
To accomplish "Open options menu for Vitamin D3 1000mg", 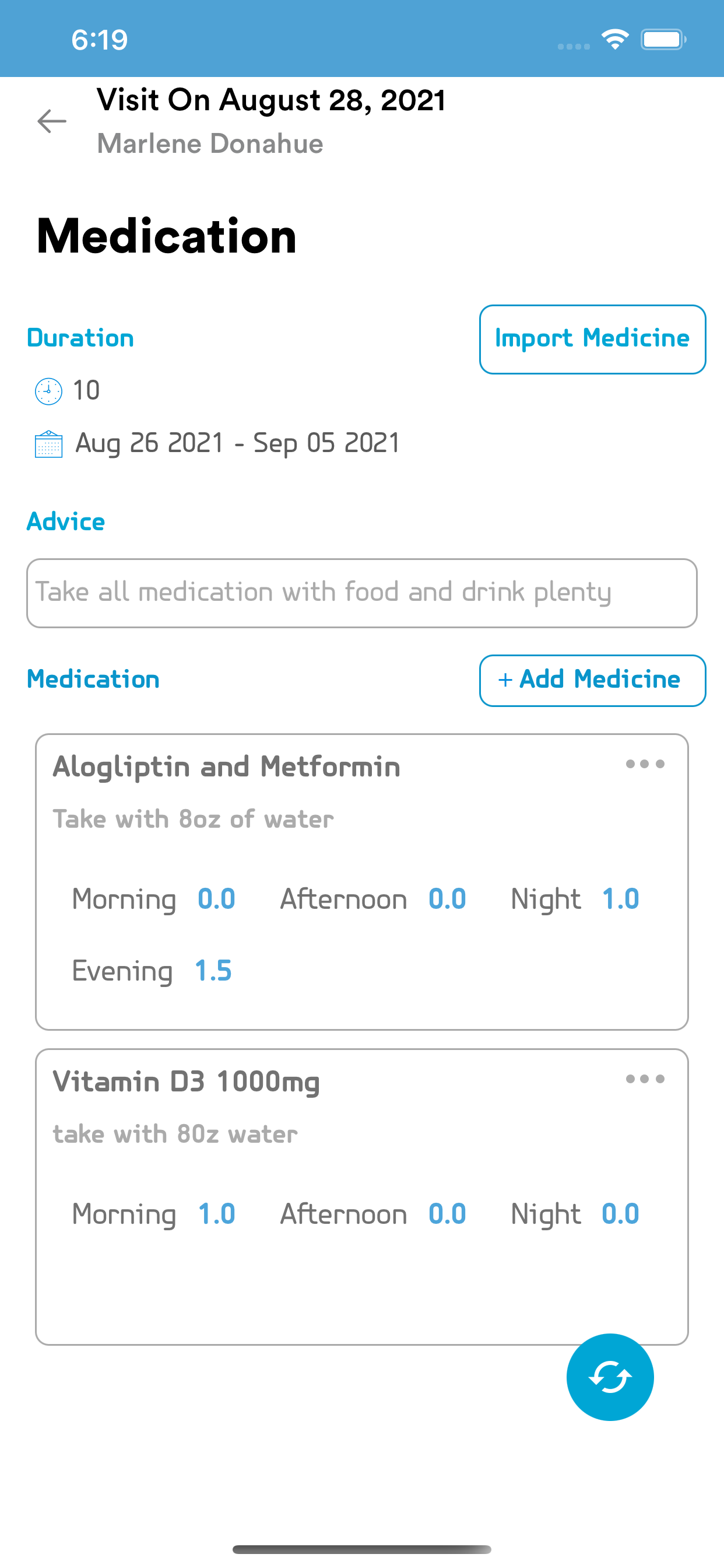I will (645, 1079).
